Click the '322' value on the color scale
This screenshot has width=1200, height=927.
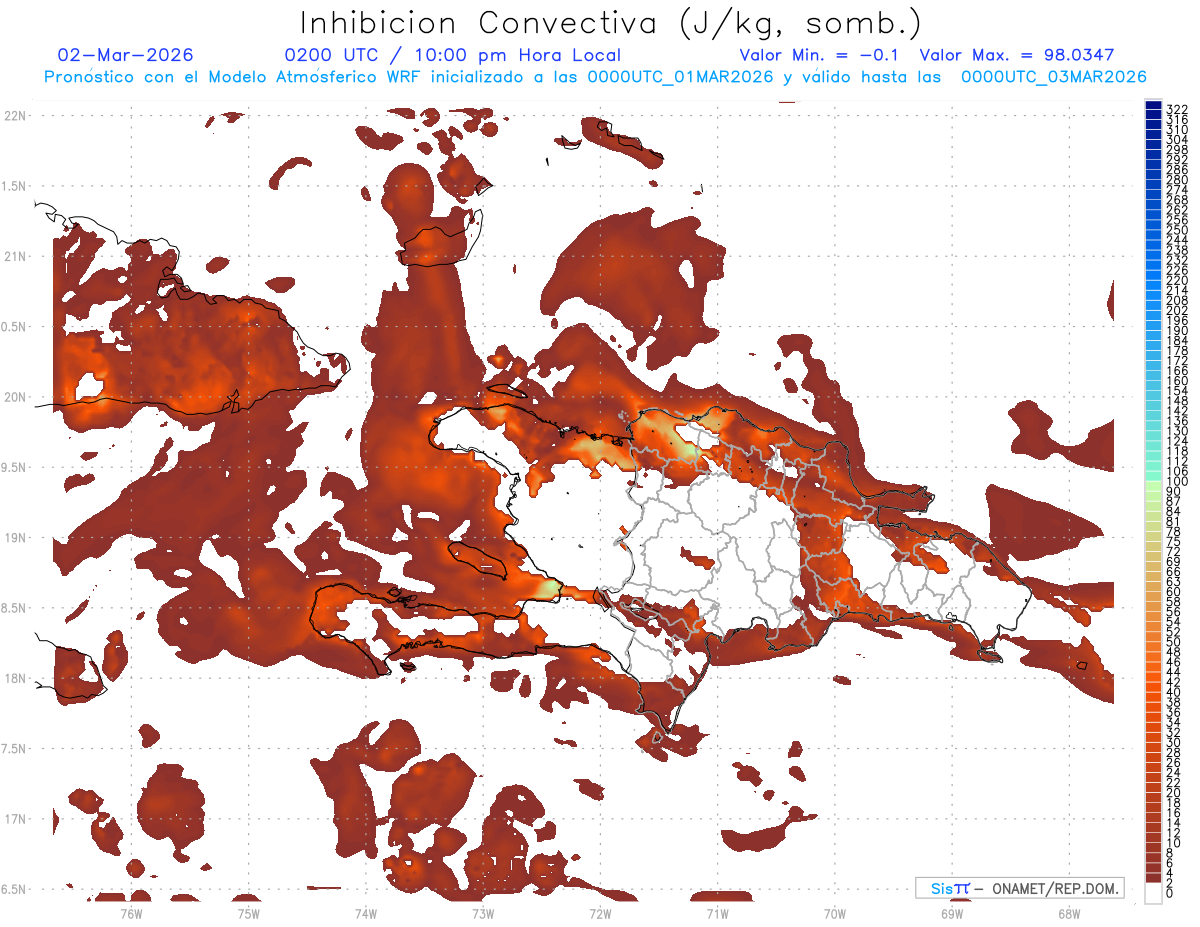[x=1177, y=109]
